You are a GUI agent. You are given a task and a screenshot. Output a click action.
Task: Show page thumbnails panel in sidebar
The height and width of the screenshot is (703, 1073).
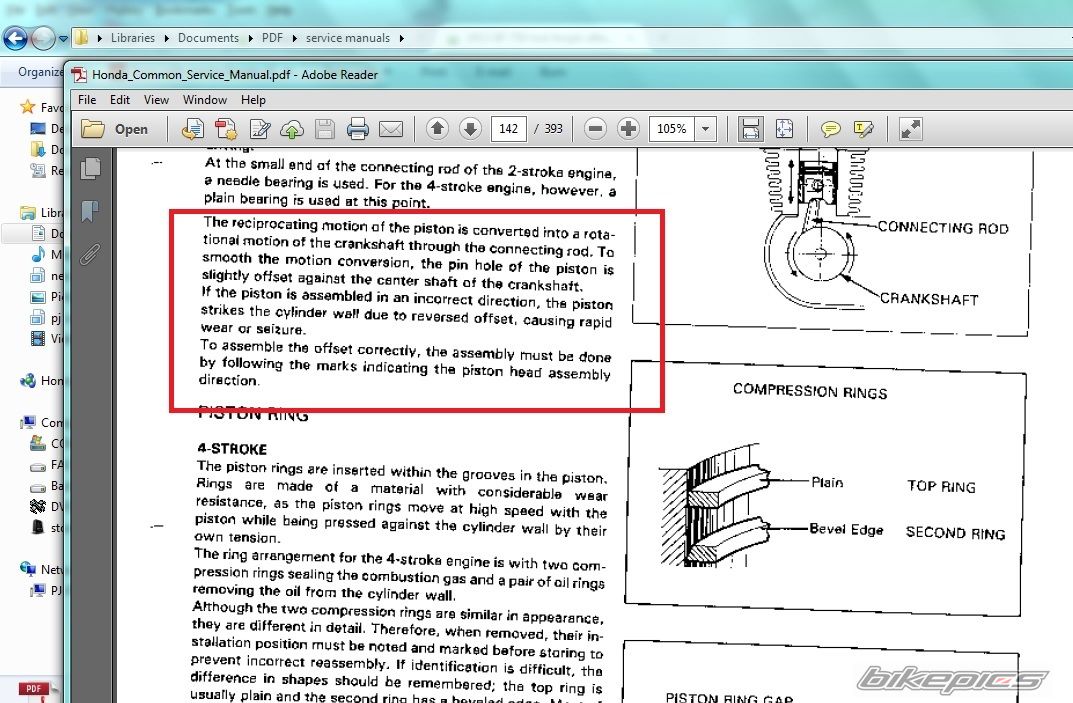(x=90, y=168)
